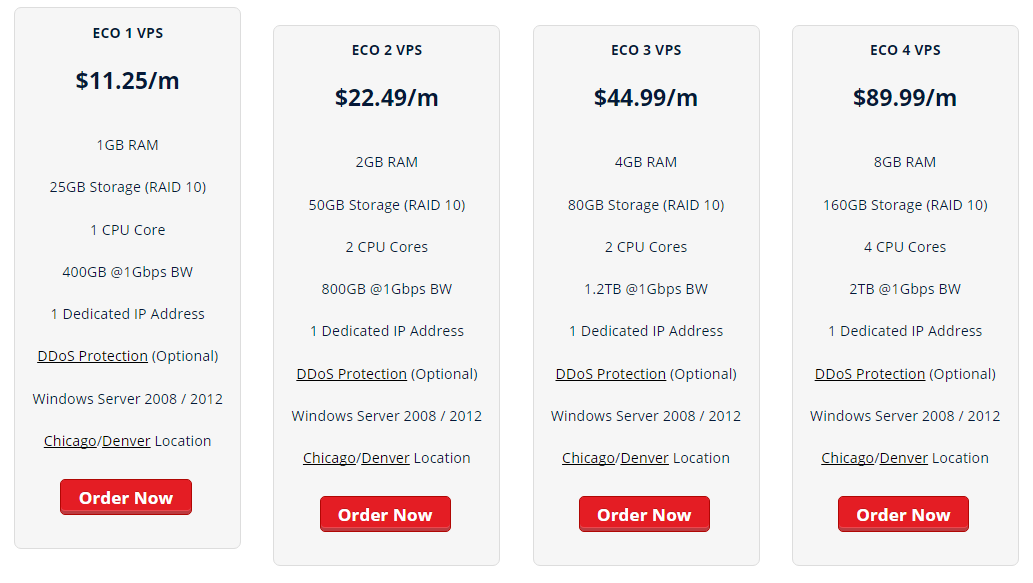Image resolution: width=1033 pixels, height=583 pixels.
Task: Follow the Chicago link in ECO 3 card
Action: click(x=588, y=458)
